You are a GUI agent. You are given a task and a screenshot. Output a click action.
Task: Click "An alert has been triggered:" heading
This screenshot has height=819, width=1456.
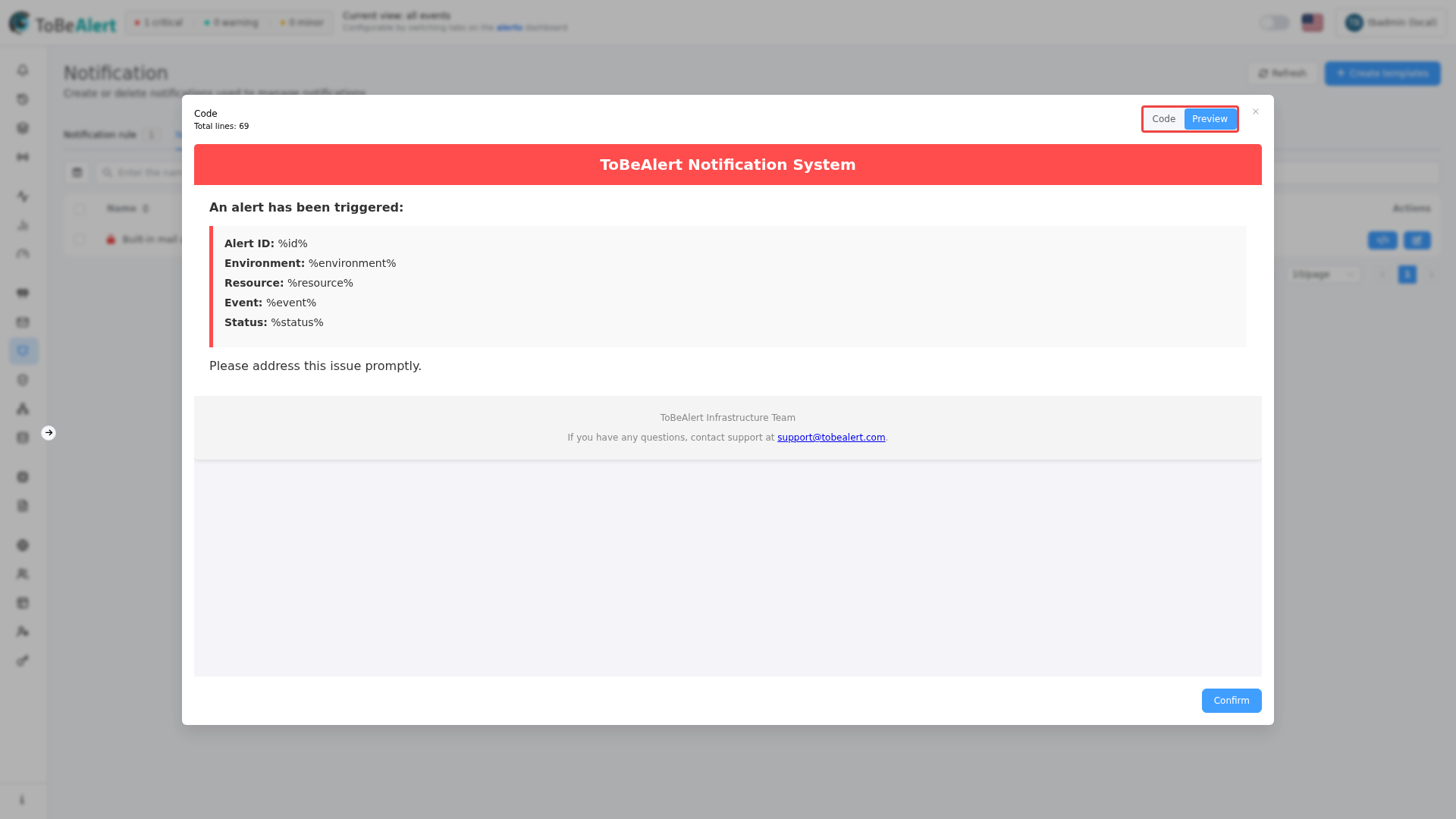click(306, 208)
